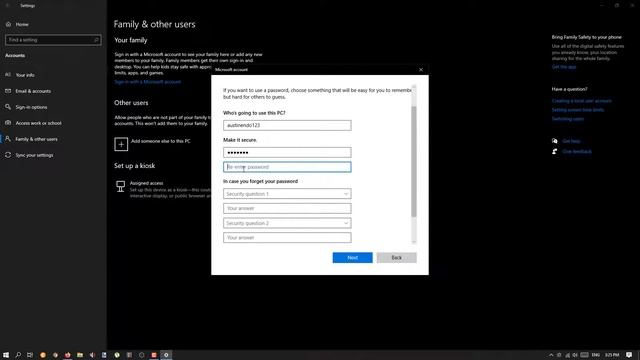The image size is (640, 360).
Task: Open the Action Center notifications icon
Action: (629, 355)
